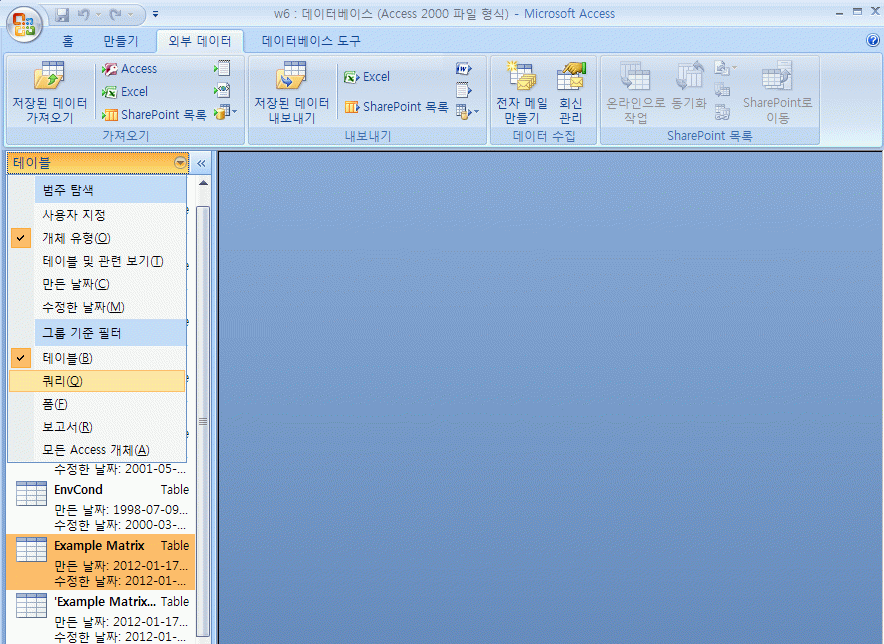This screenshot has height=644, width=884.
Task: Collapse navigation pane with shutter button
Action: click(201, 163)
